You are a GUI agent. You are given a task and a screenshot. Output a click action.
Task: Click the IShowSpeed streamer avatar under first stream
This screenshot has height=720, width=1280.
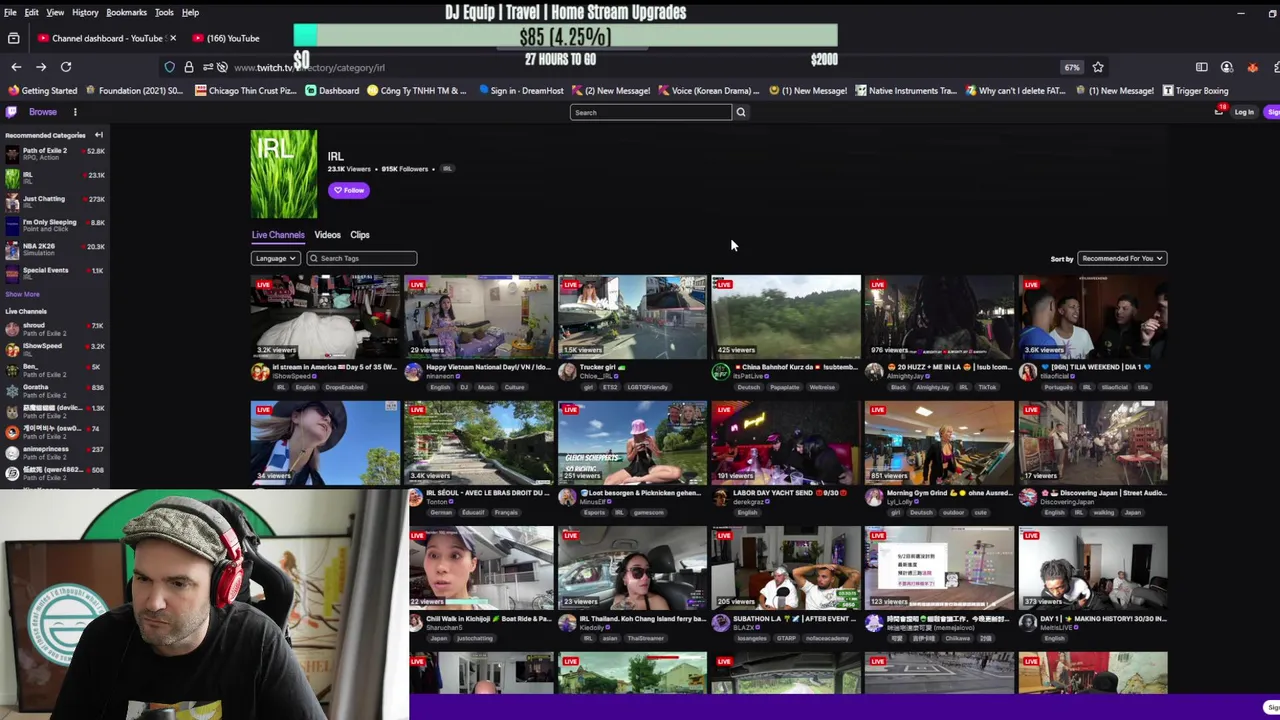pyautogui.click(x=260, y=372)
